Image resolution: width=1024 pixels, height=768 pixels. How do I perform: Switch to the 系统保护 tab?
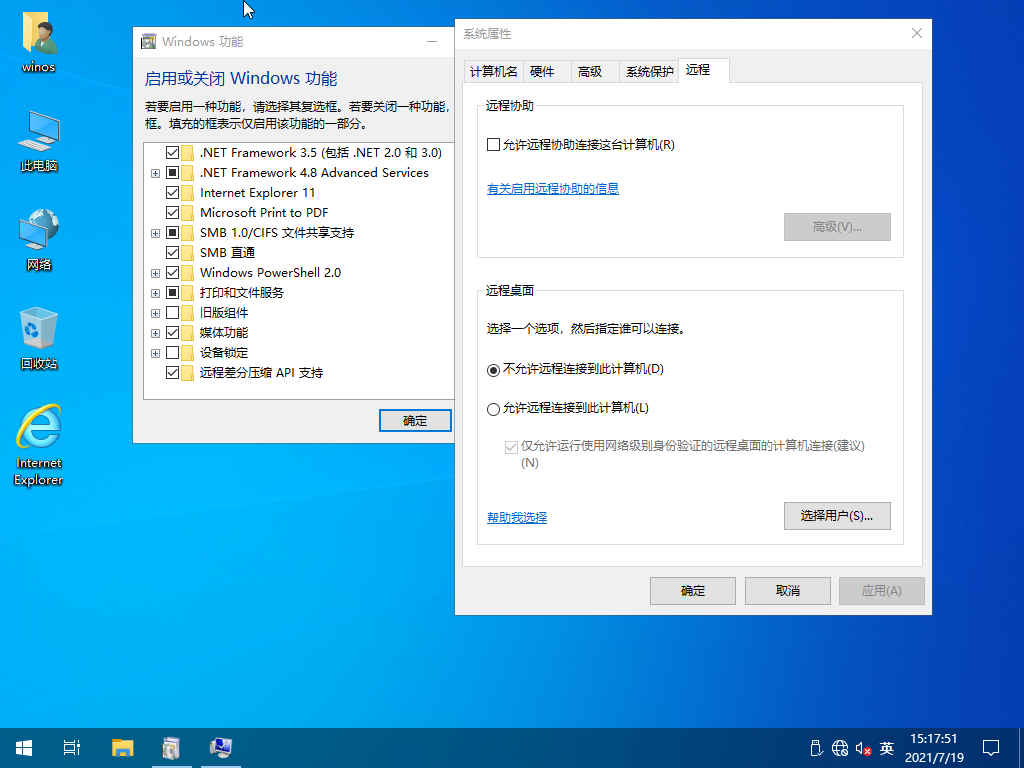[649, 72]
